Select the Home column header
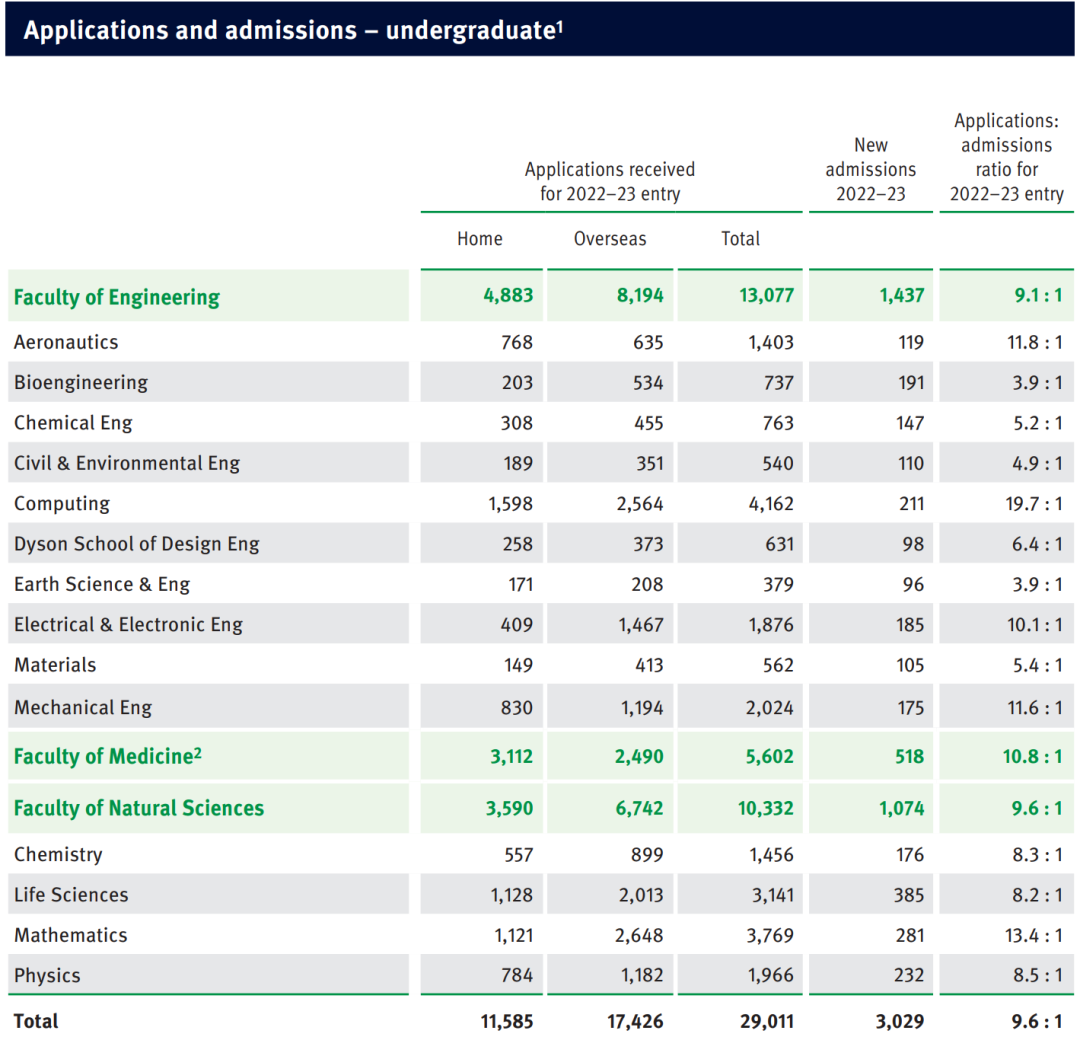Screen dimensions: 1080x1037 click(x=480, y=239)
